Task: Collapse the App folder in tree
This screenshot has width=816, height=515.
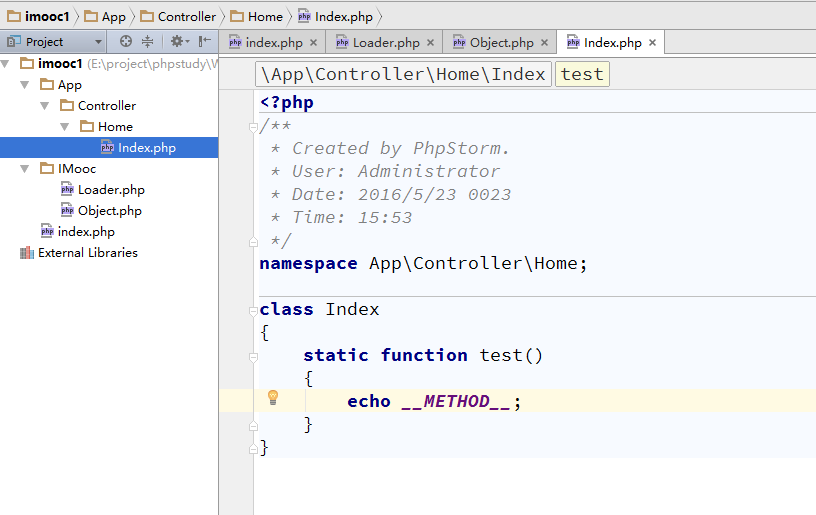Action: pos(24,85)
